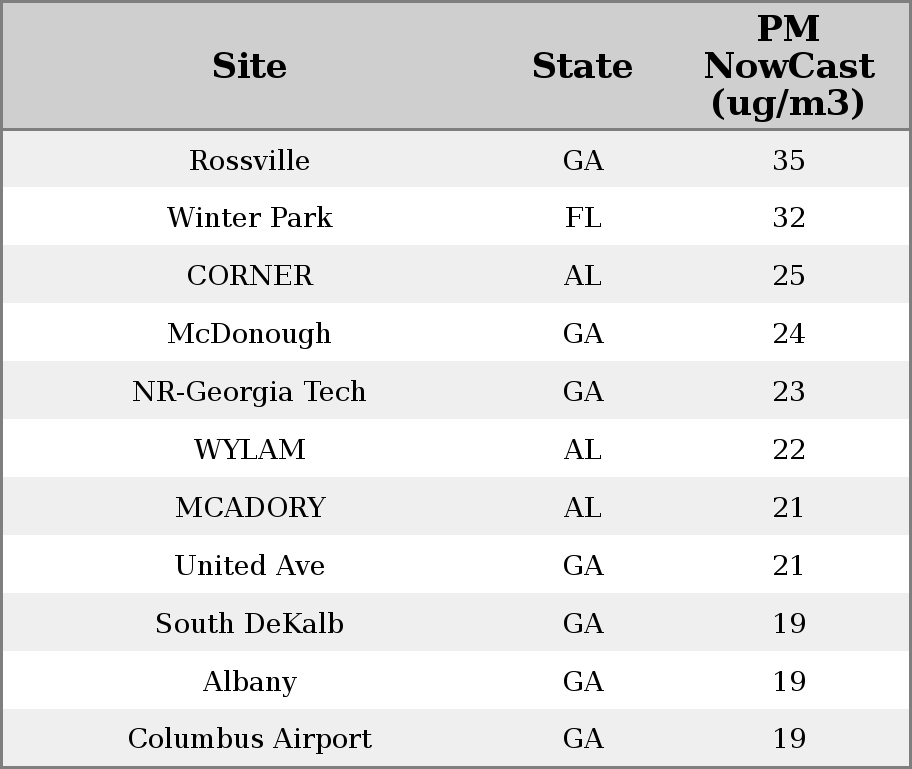This screenshot has height=769, width=912.
Task: Click the Site column header
Action: (249, 67)
